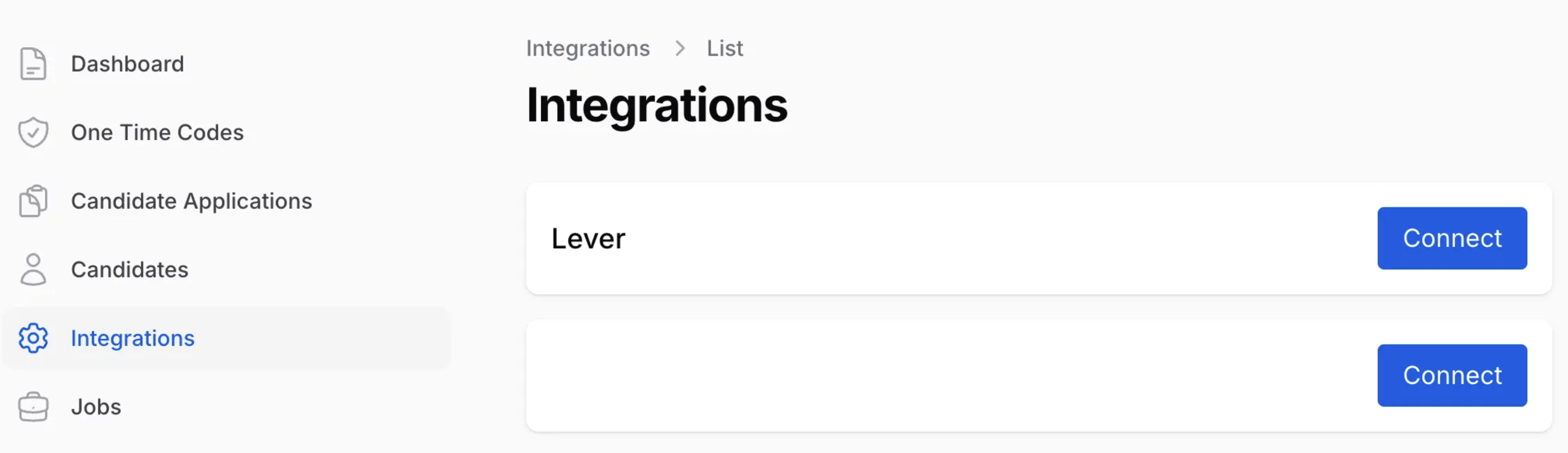Connect the Lever integration

1452,238
